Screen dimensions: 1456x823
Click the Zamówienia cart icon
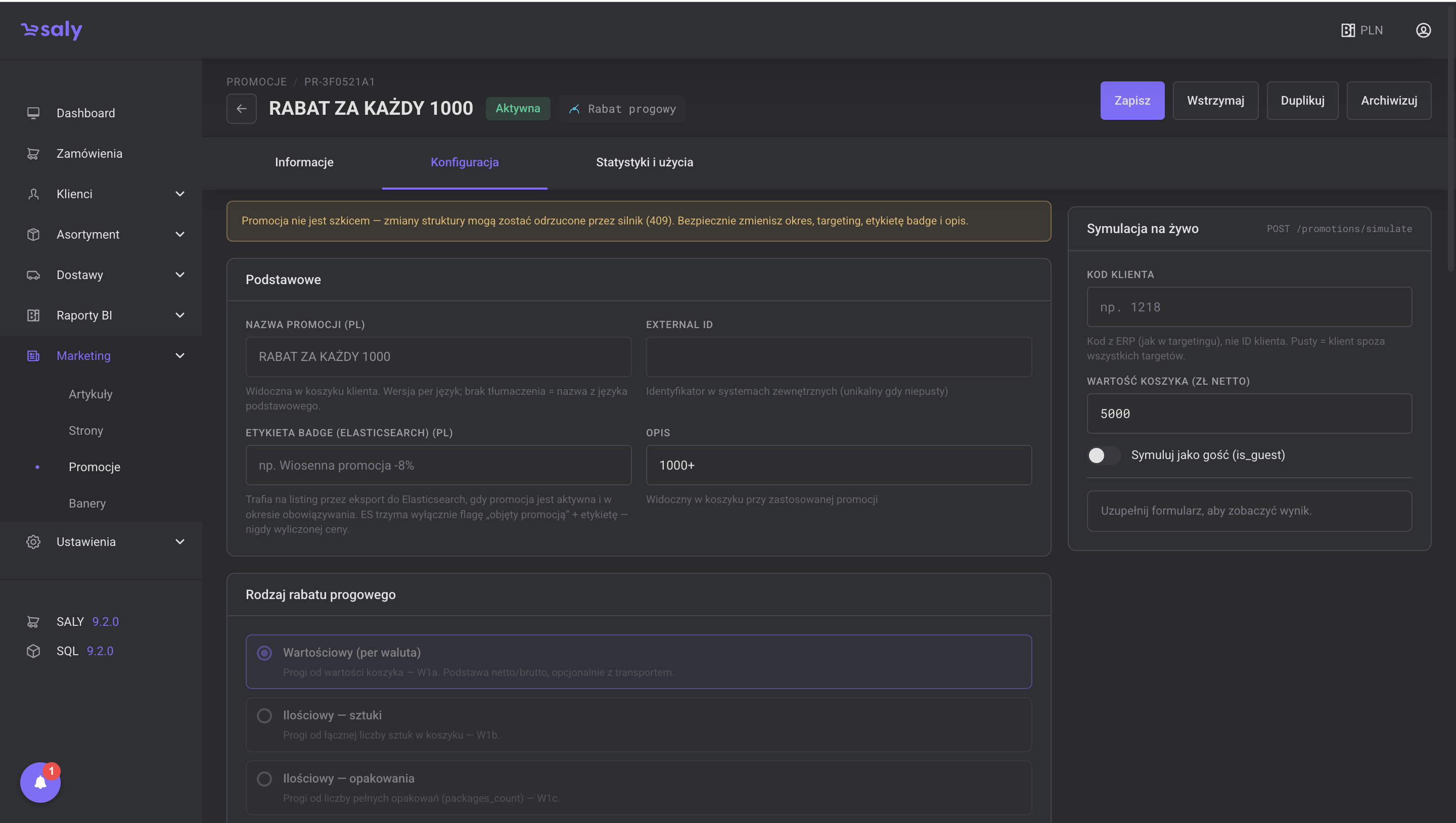33,153
